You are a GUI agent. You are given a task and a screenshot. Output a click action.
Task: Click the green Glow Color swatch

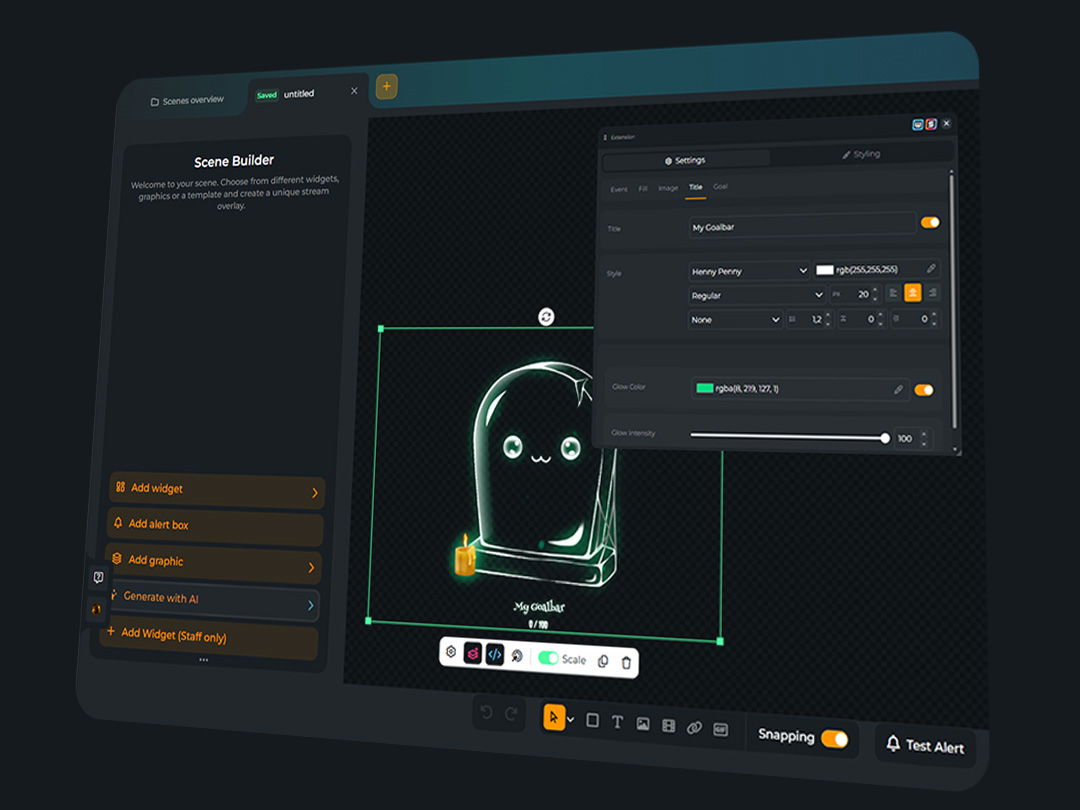pos(705,388)
